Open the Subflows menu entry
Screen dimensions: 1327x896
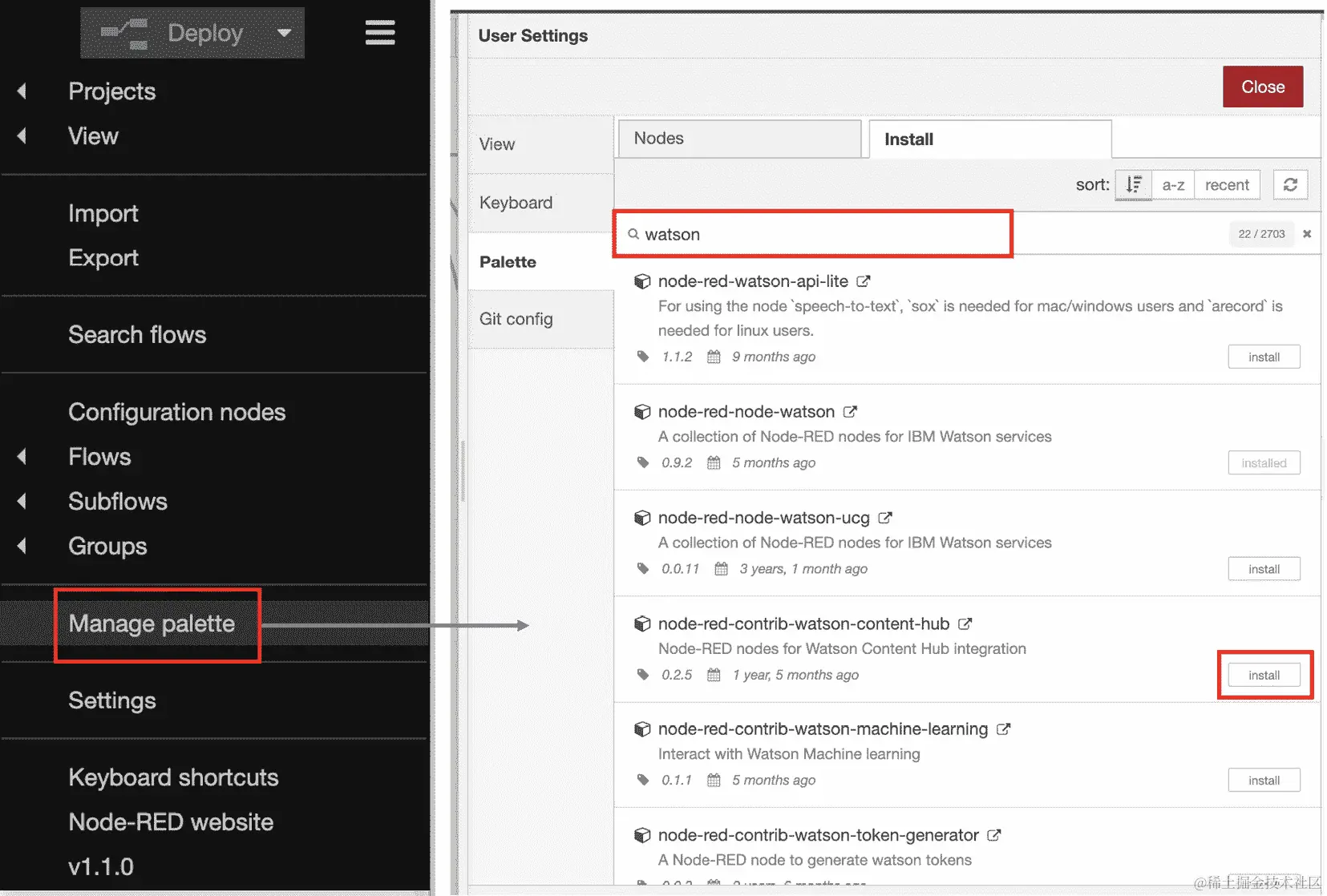(118, 502)
